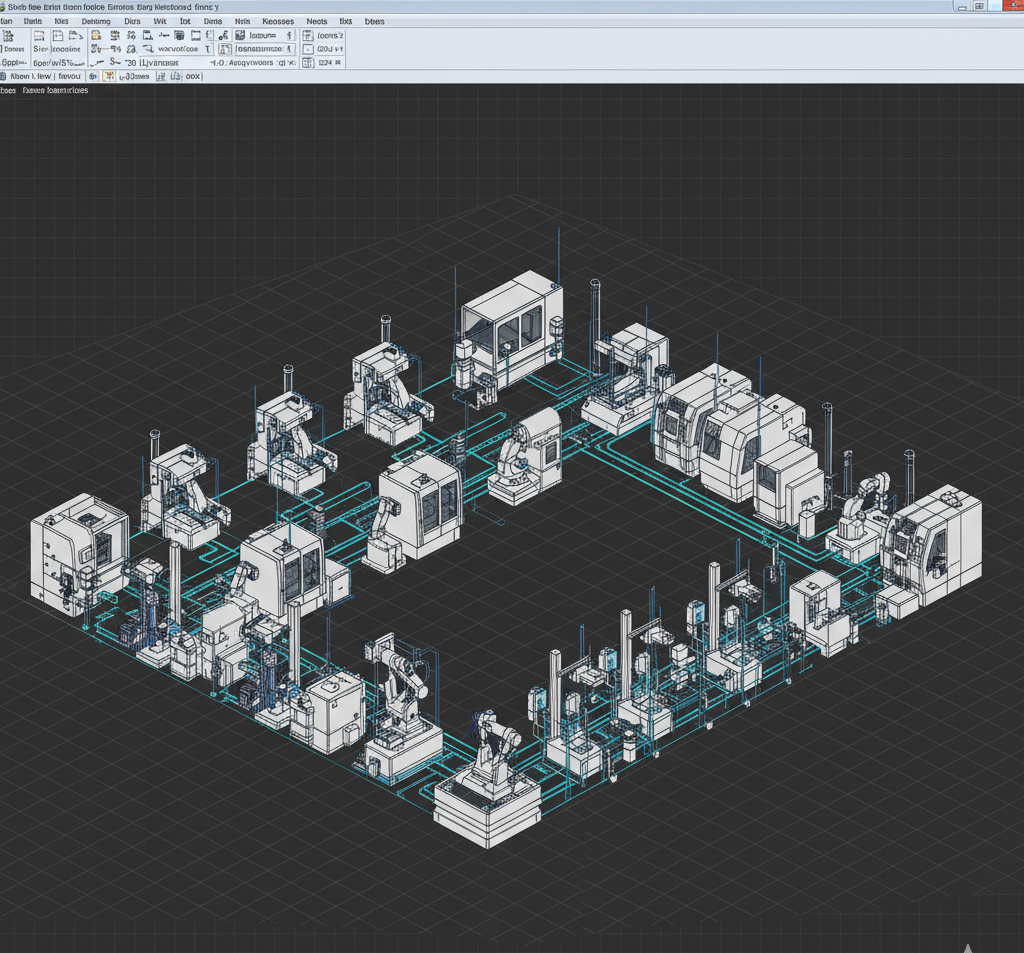Screen dimensions: 1024x953
Task: Click the blue icon left of the orange grid icon
Action: click(x=94, y=76)
